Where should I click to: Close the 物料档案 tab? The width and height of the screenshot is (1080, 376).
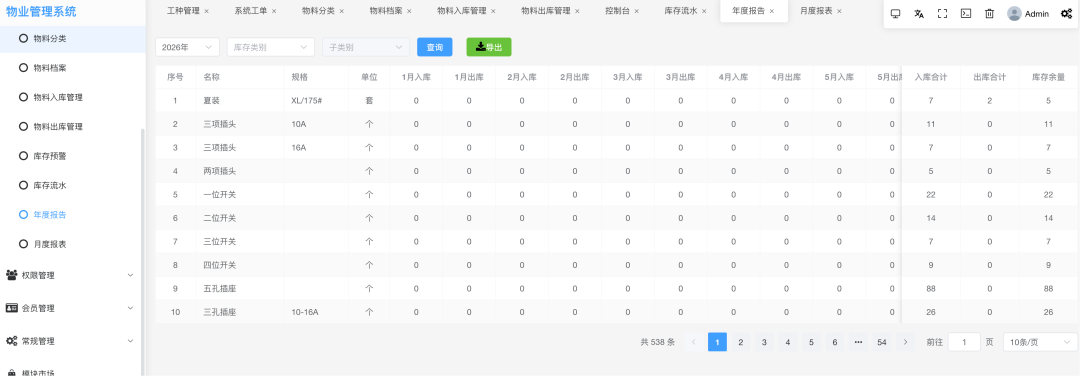pyautogui.click(x=409, y=11)
